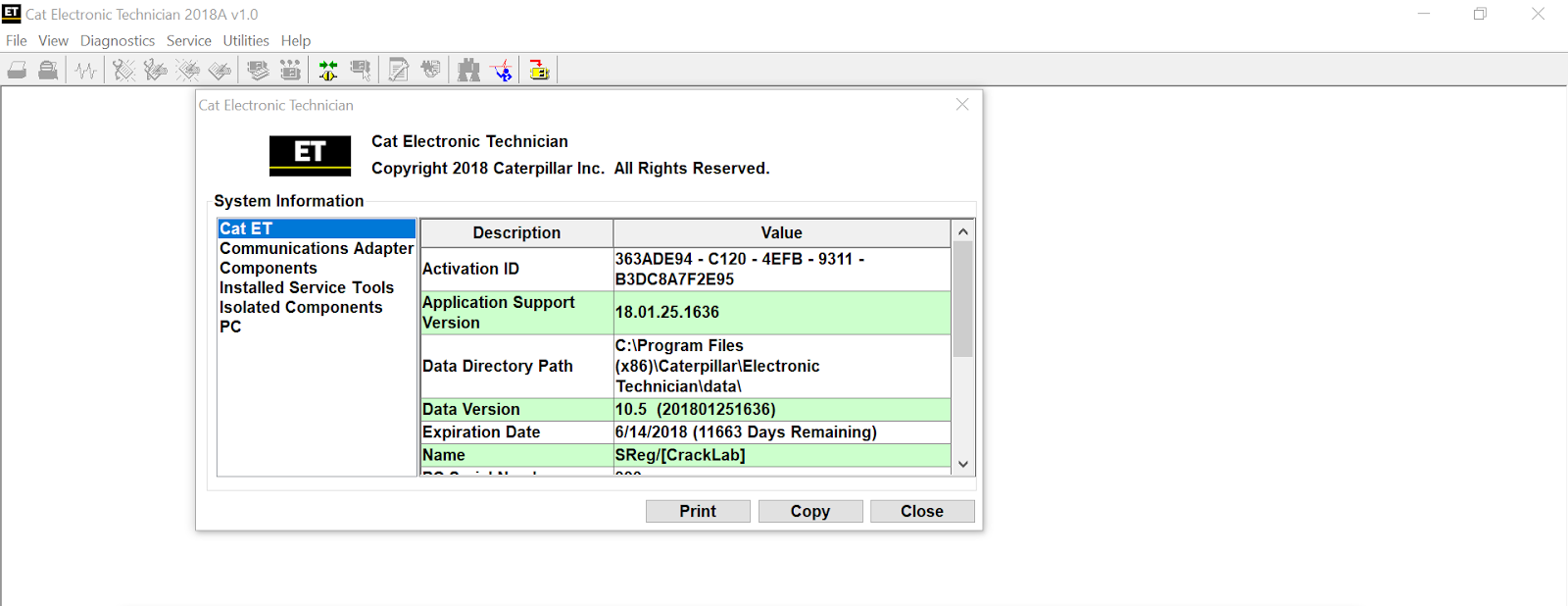
Task: Click the toolbar icon left of binoculars
Action: 431,70
